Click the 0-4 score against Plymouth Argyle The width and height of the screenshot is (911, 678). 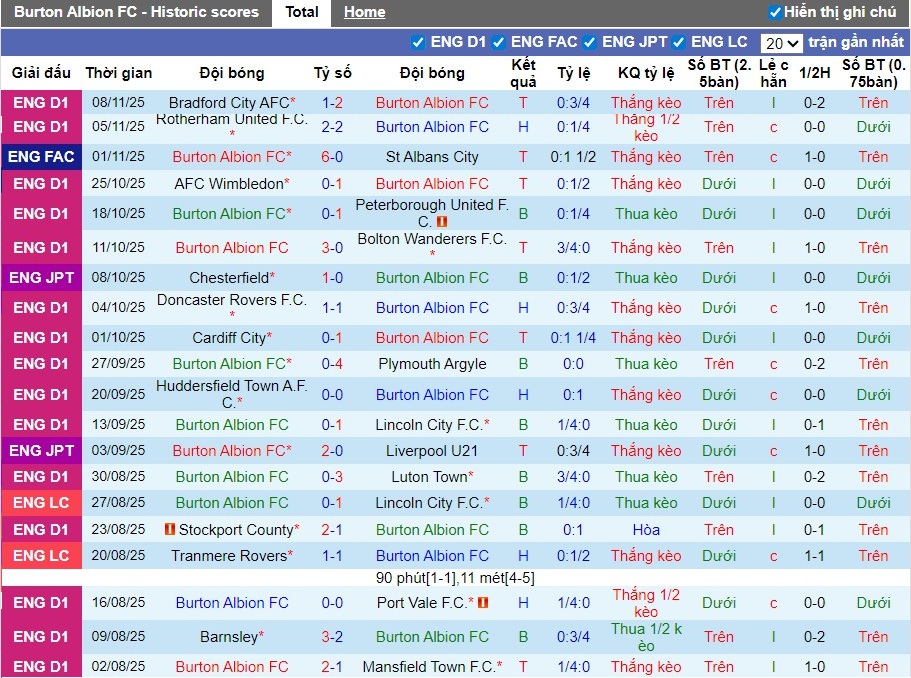[x=332, y=364]
